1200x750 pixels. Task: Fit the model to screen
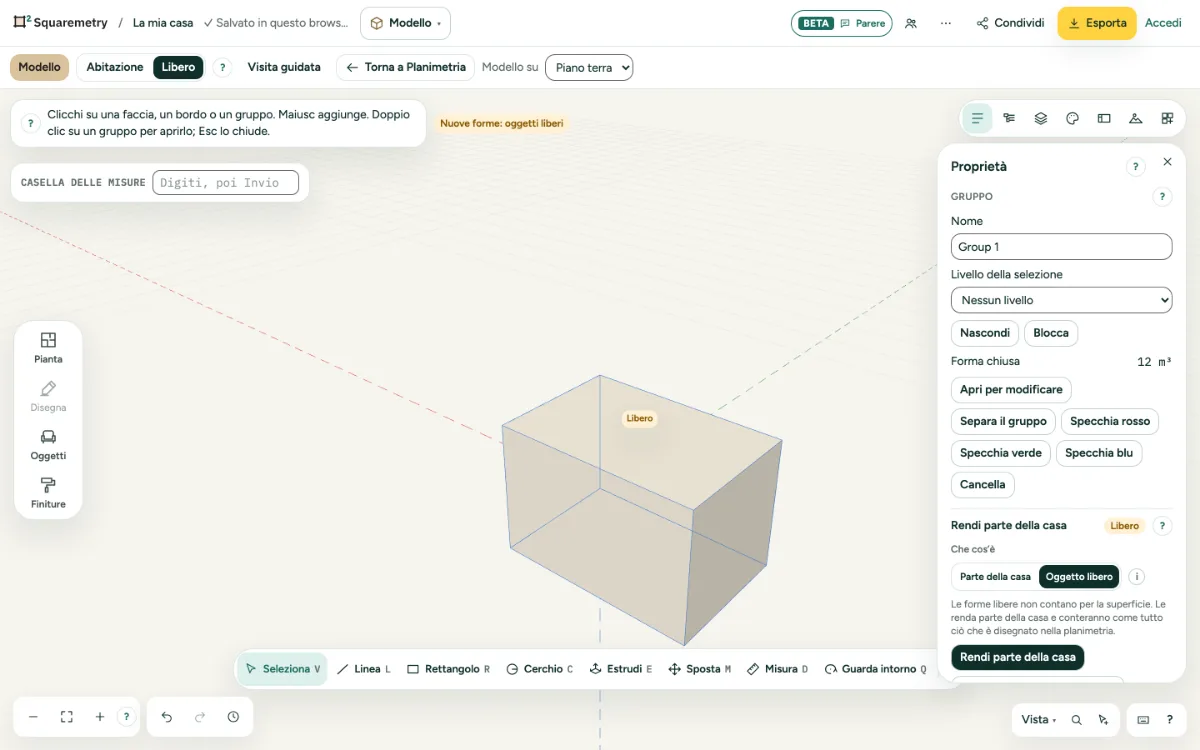coord(67,717)
